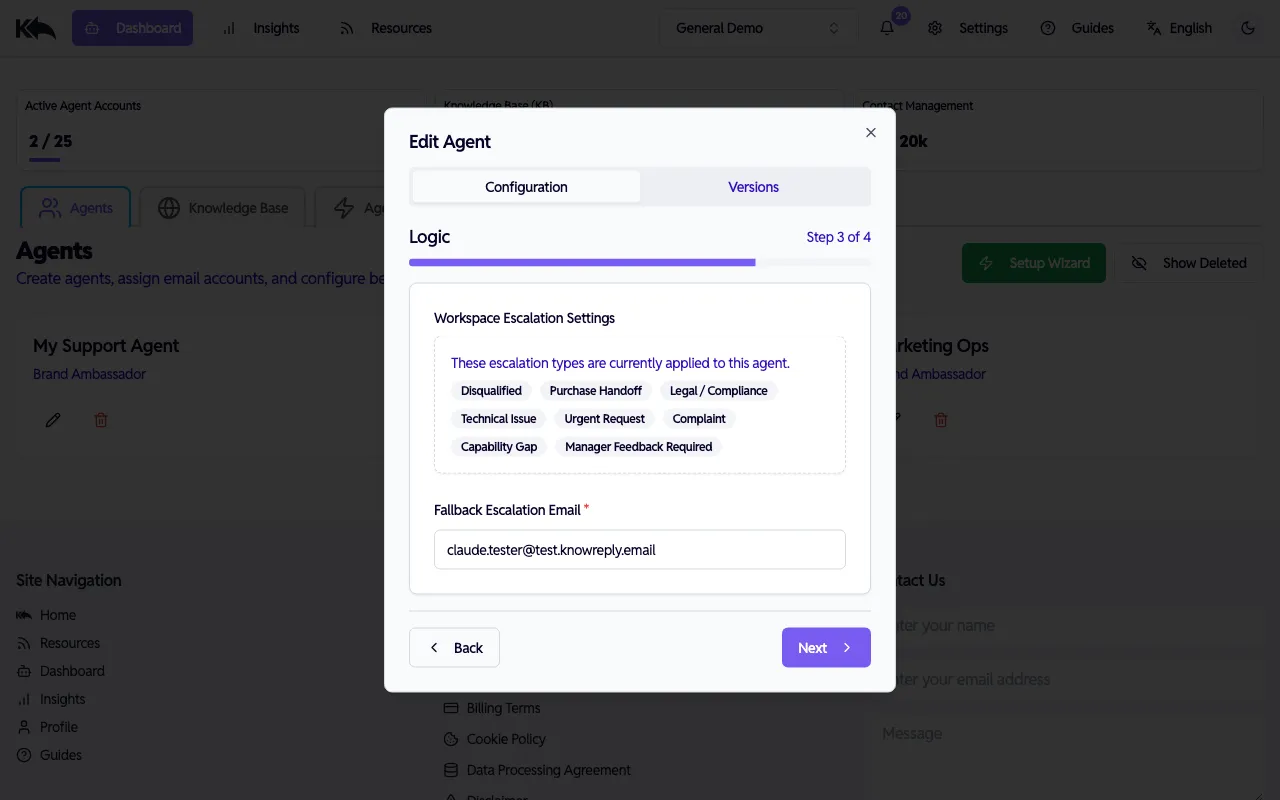Edit My Support Agent using the pencil icon

[x=53, y=419]
